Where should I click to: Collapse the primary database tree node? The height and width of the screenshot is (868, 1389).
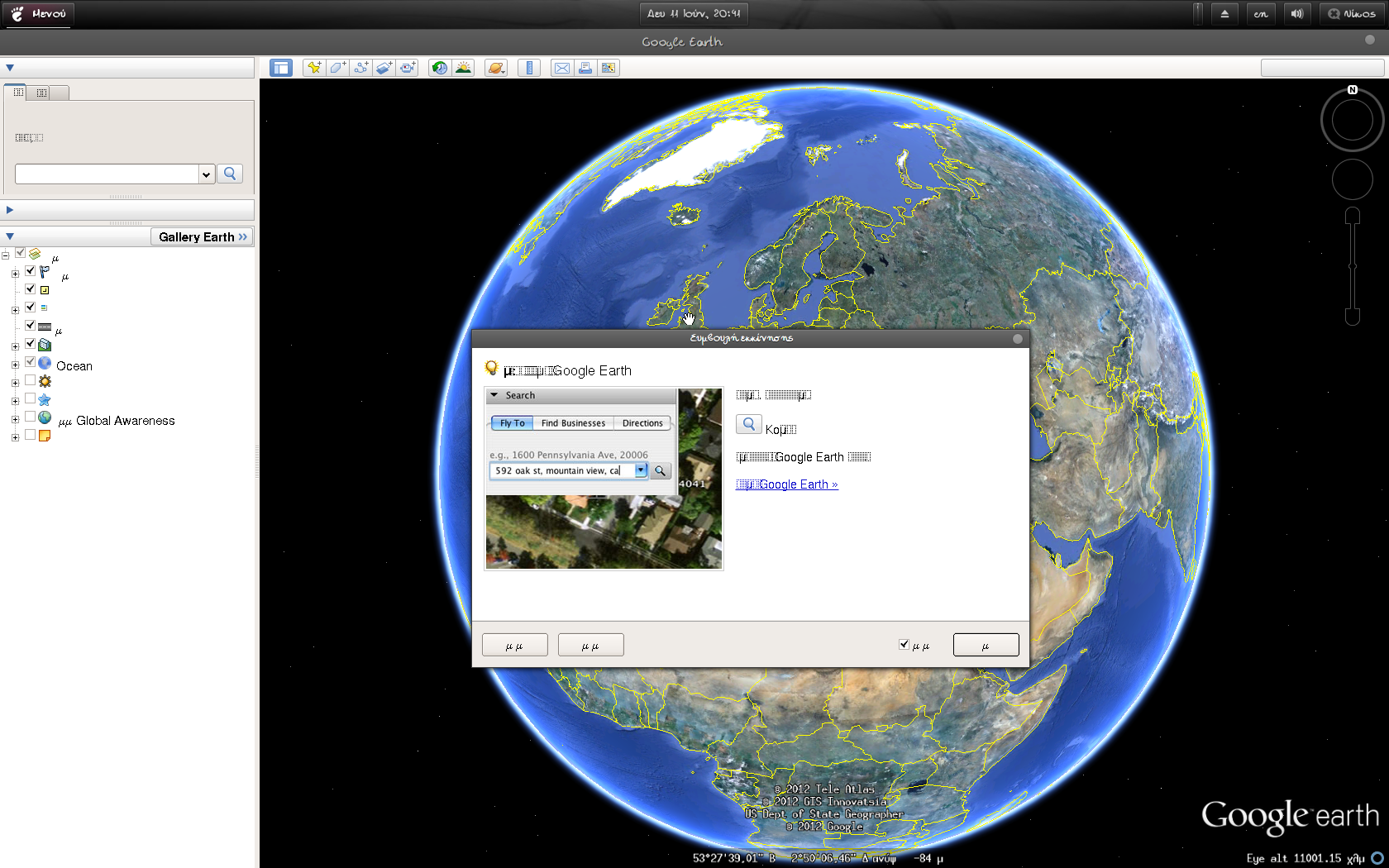[x=5, y=255]
